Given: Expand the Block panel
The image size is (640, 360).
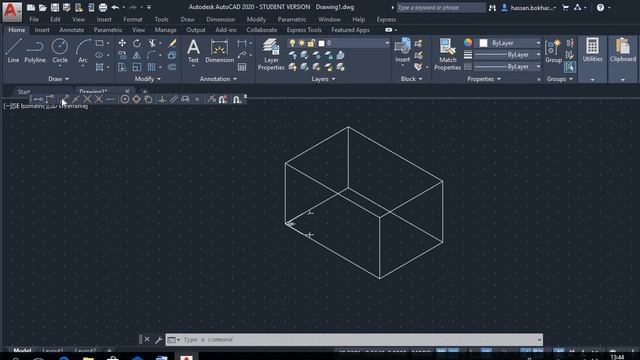Looking at the screenshot, I should [x=411, y=79].
